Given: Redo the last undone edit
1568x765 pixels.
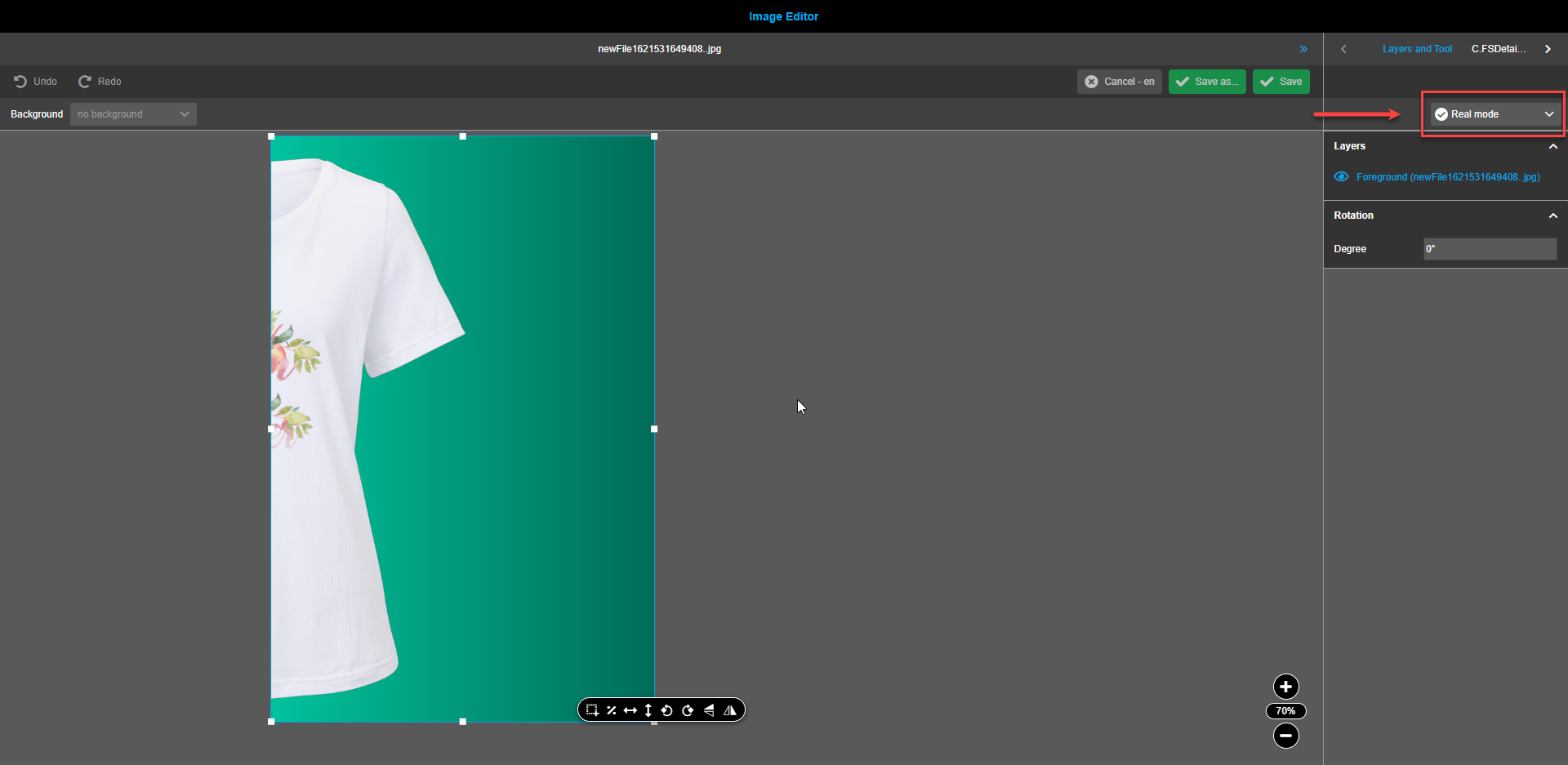Looking at the screenshot, I should pos(100,82).
